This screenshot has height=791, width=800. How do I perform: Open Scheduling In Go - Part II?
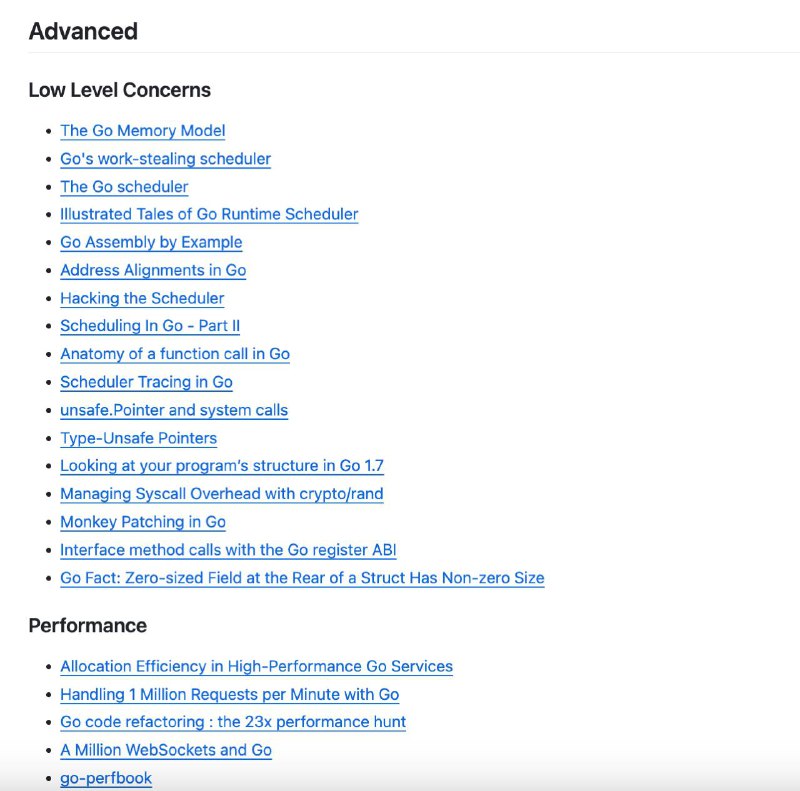coord(150,326)
